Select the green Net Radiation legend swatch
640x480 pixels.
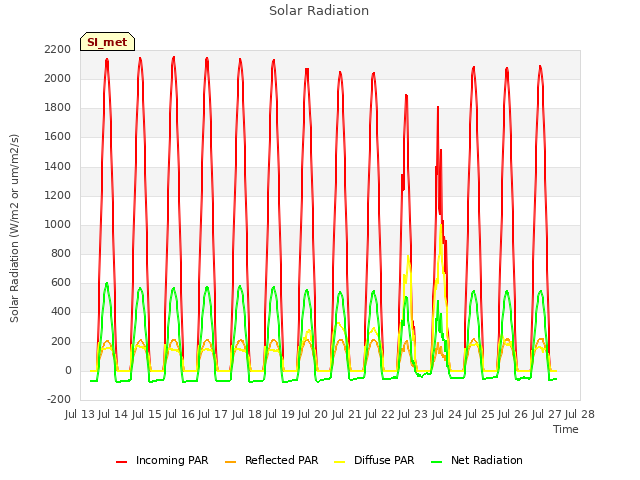point(437,462)
